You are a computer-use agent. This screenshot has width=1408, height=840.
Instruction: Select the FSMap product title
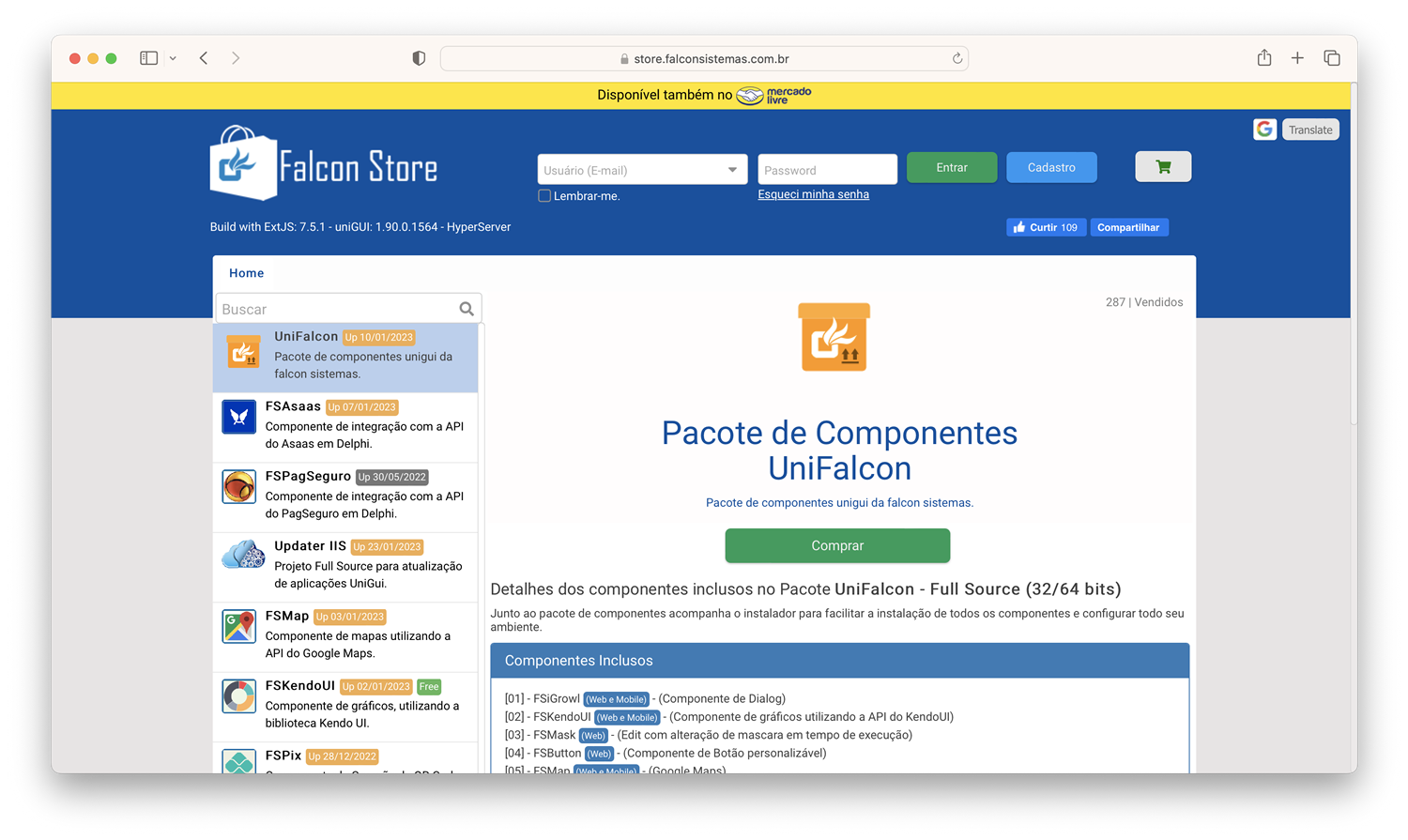[x=286, y=616]
